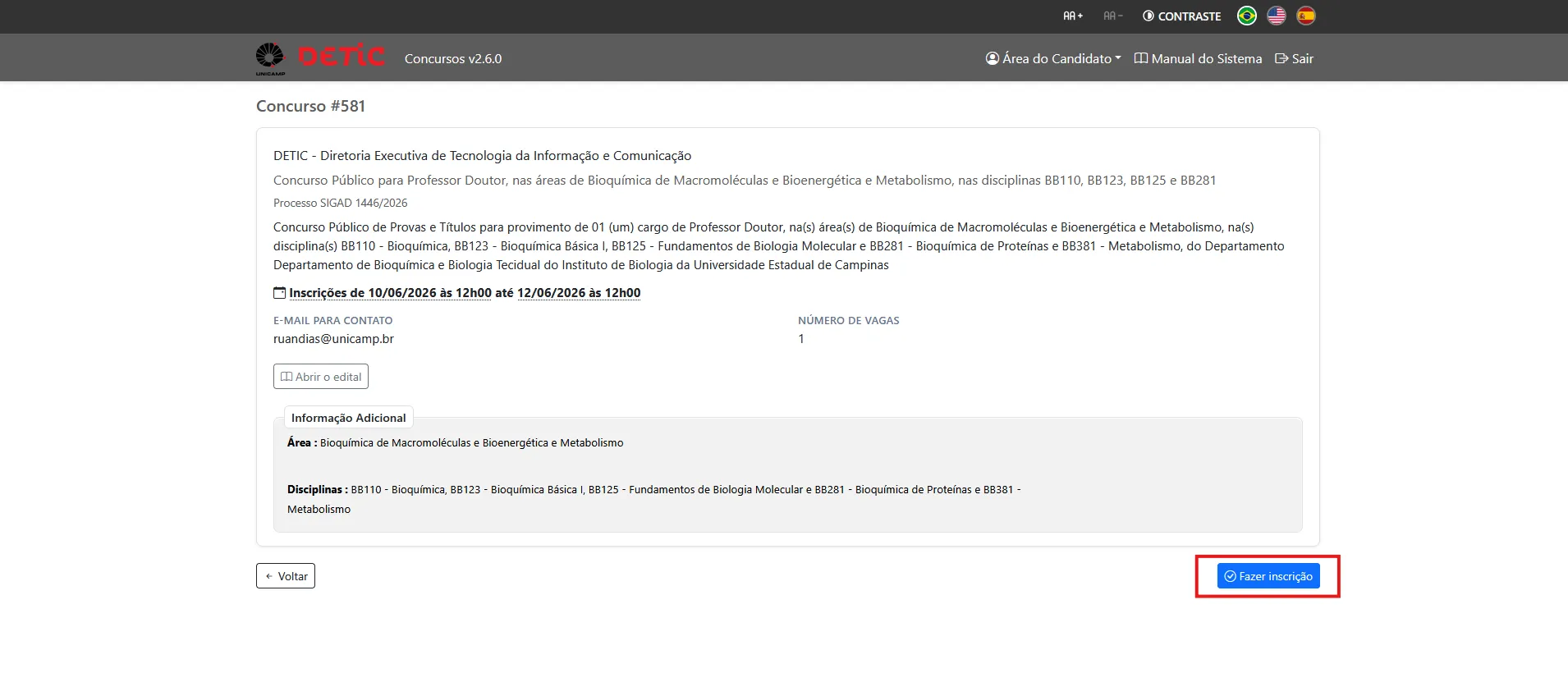Click the Concursos v2.6.0 title link
Screen dimensions: 1568x673
pos(453,58)
